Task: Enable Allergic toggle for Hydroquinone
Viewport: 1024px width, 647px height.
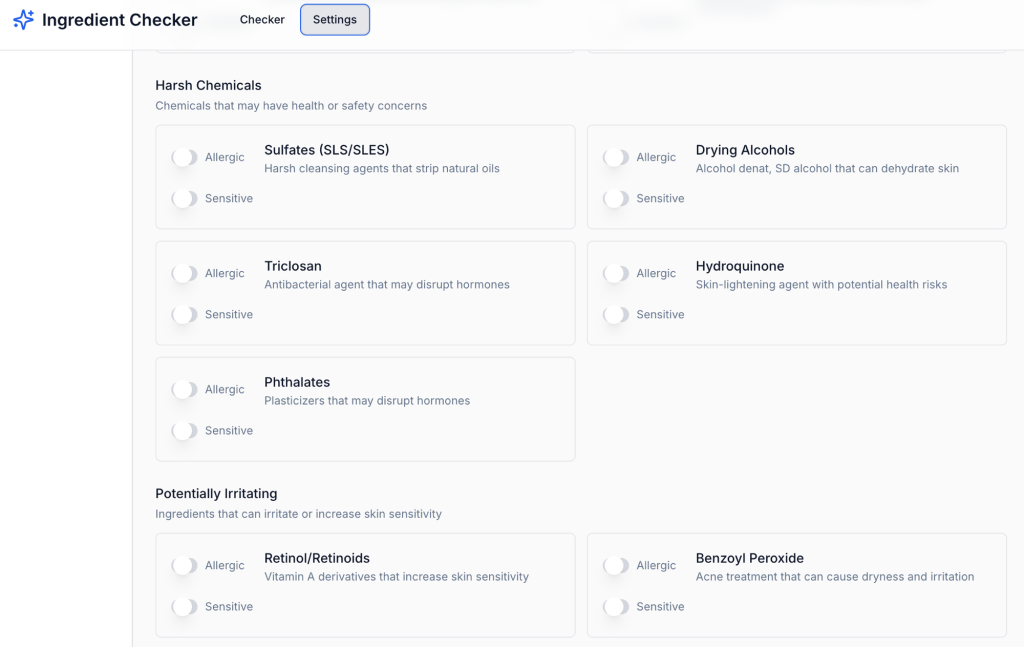Action: coord(616,273)
